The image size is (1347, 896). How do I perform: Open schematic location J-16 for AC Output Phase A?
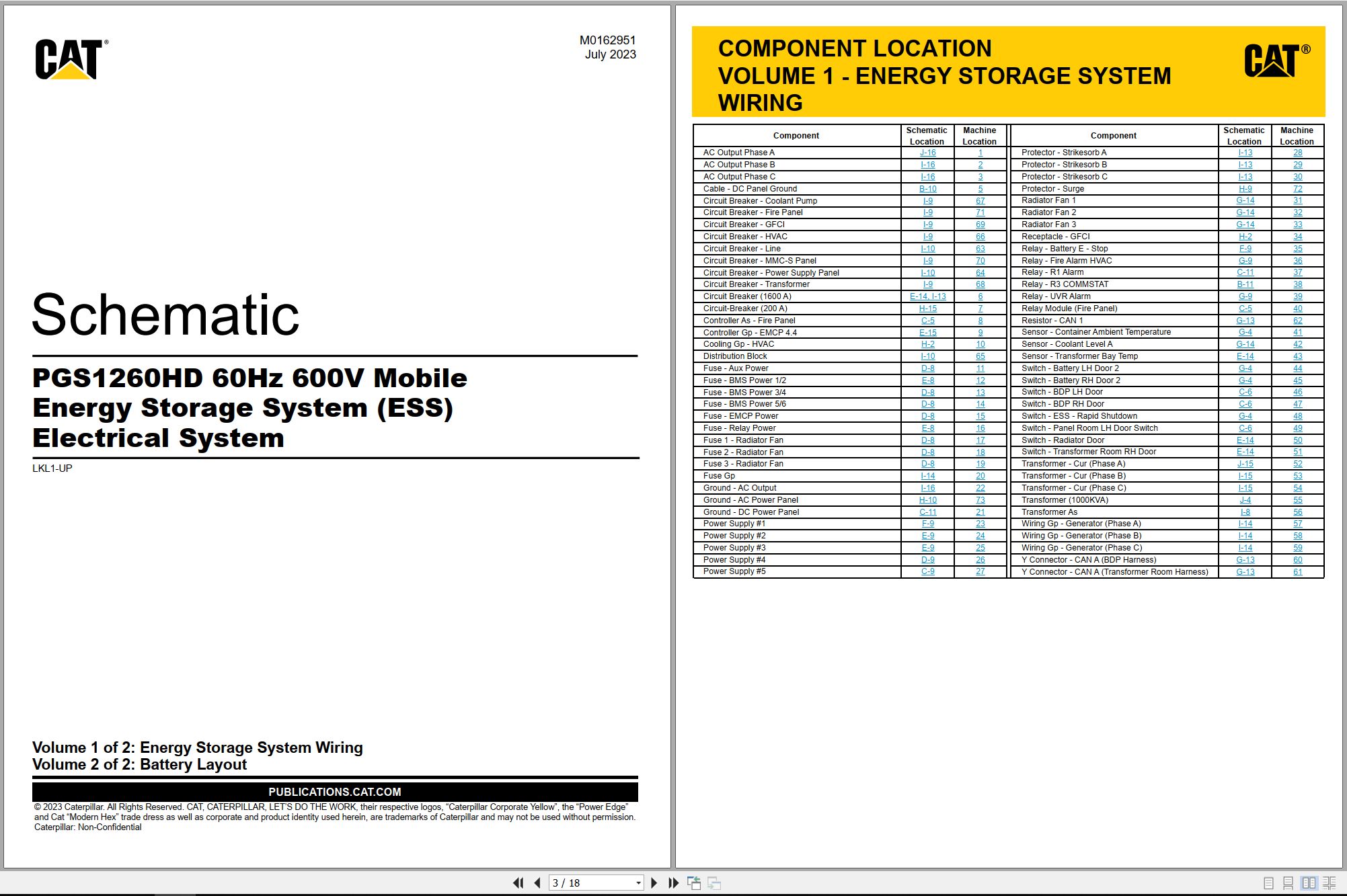coord(927,153)
